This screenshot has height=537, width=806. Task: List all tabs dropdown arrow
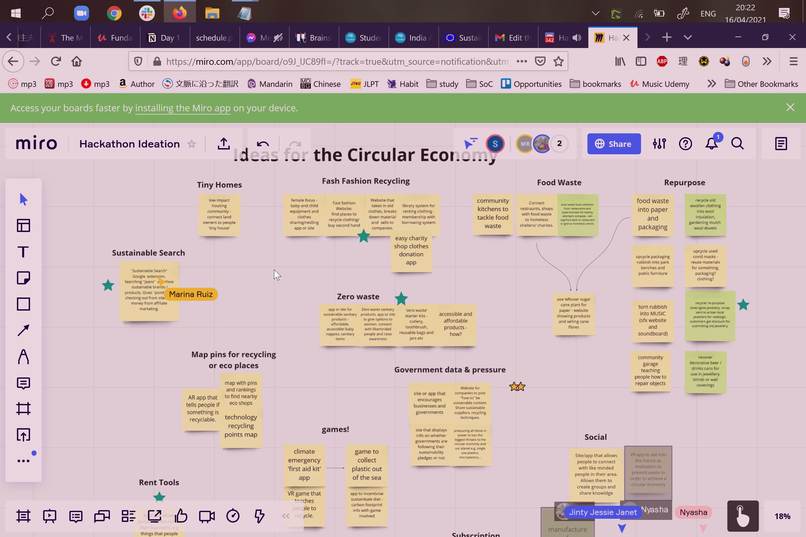687,37
